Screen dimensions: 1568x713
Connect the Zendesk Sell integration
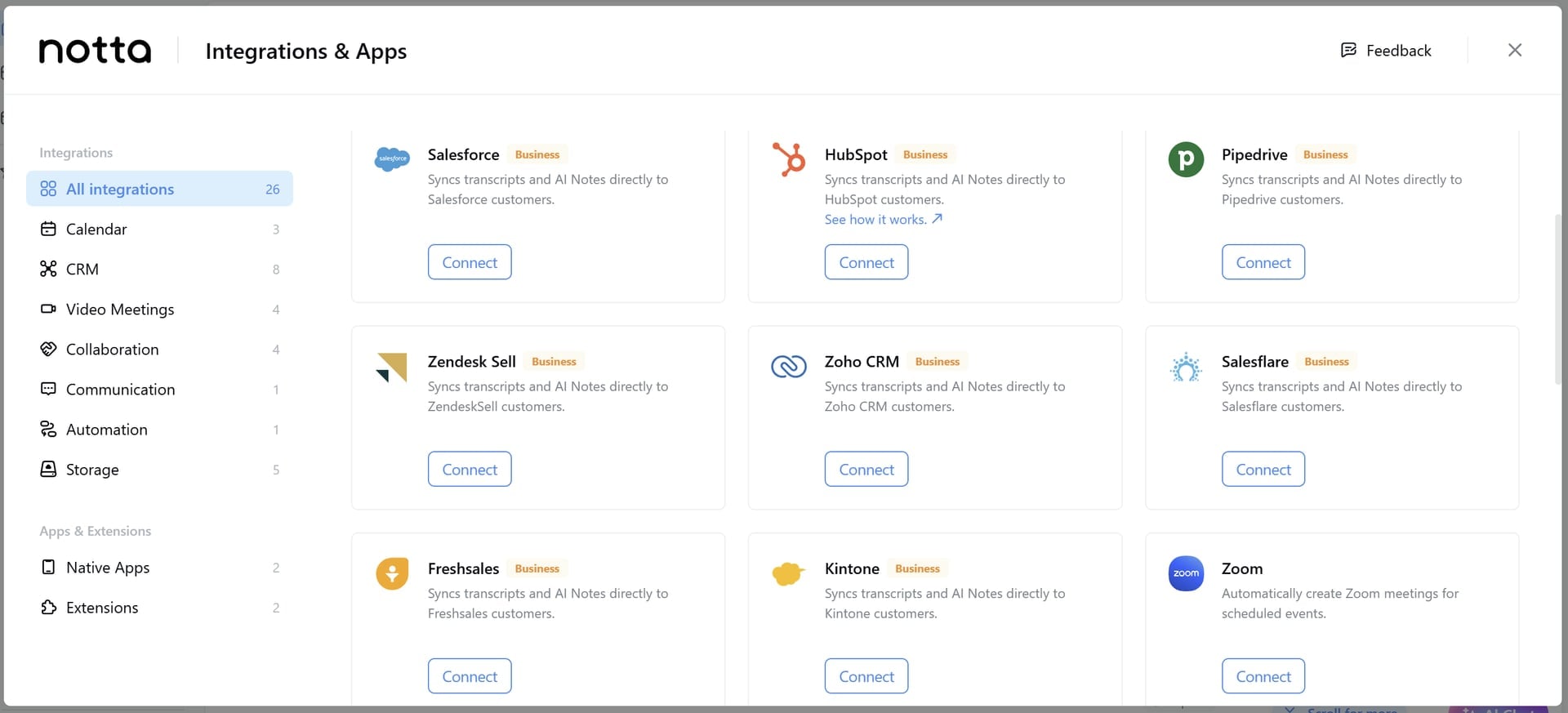coord(470,470)
